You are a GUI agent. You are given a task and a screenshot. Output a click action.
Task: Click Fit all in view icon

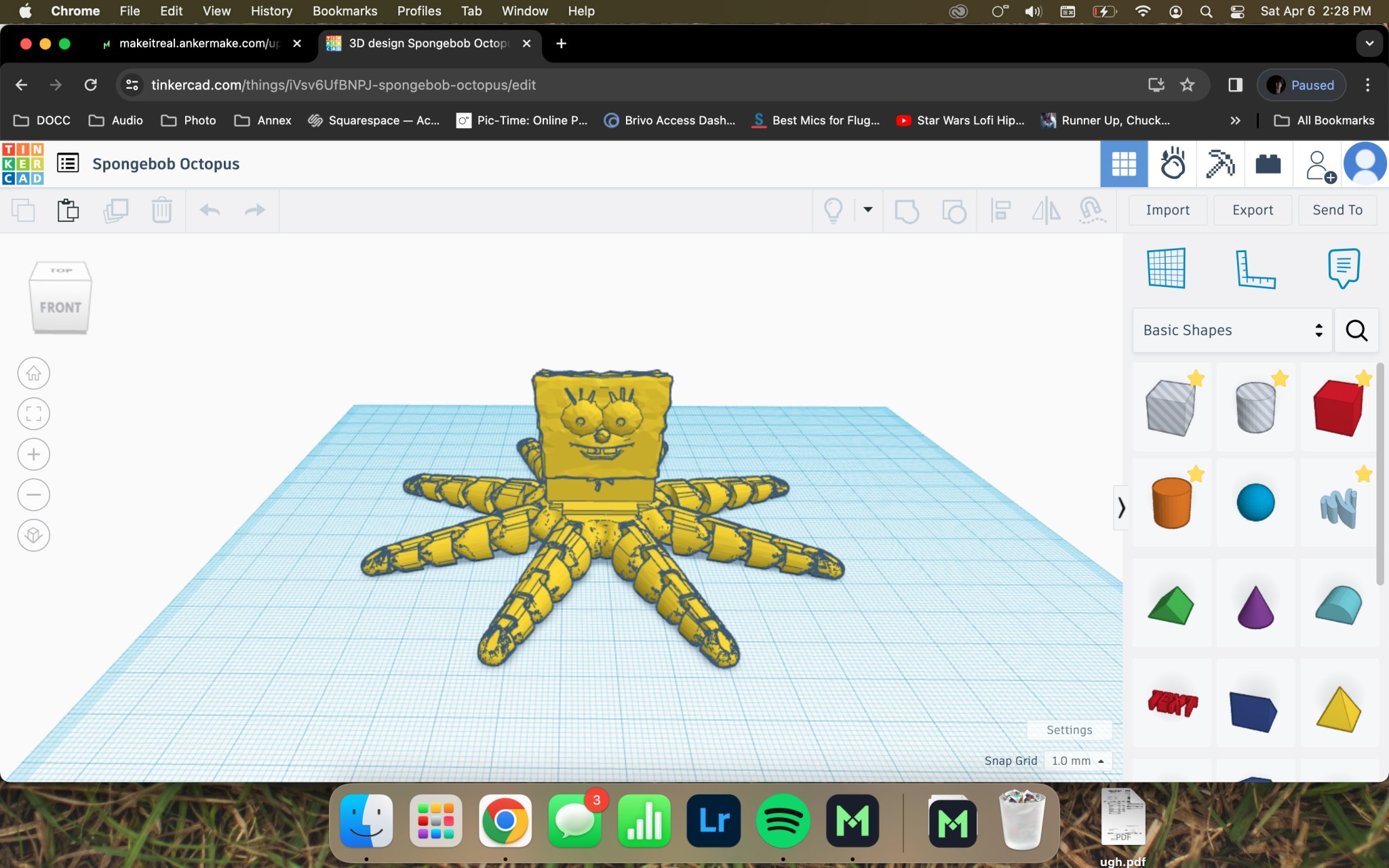[x=34, y=414]
